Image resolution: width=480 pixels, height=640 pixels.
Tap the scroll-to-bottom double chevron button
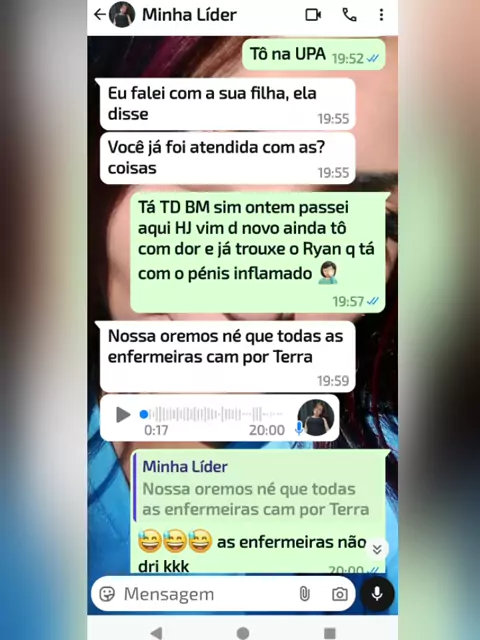(x=377, y=549)
